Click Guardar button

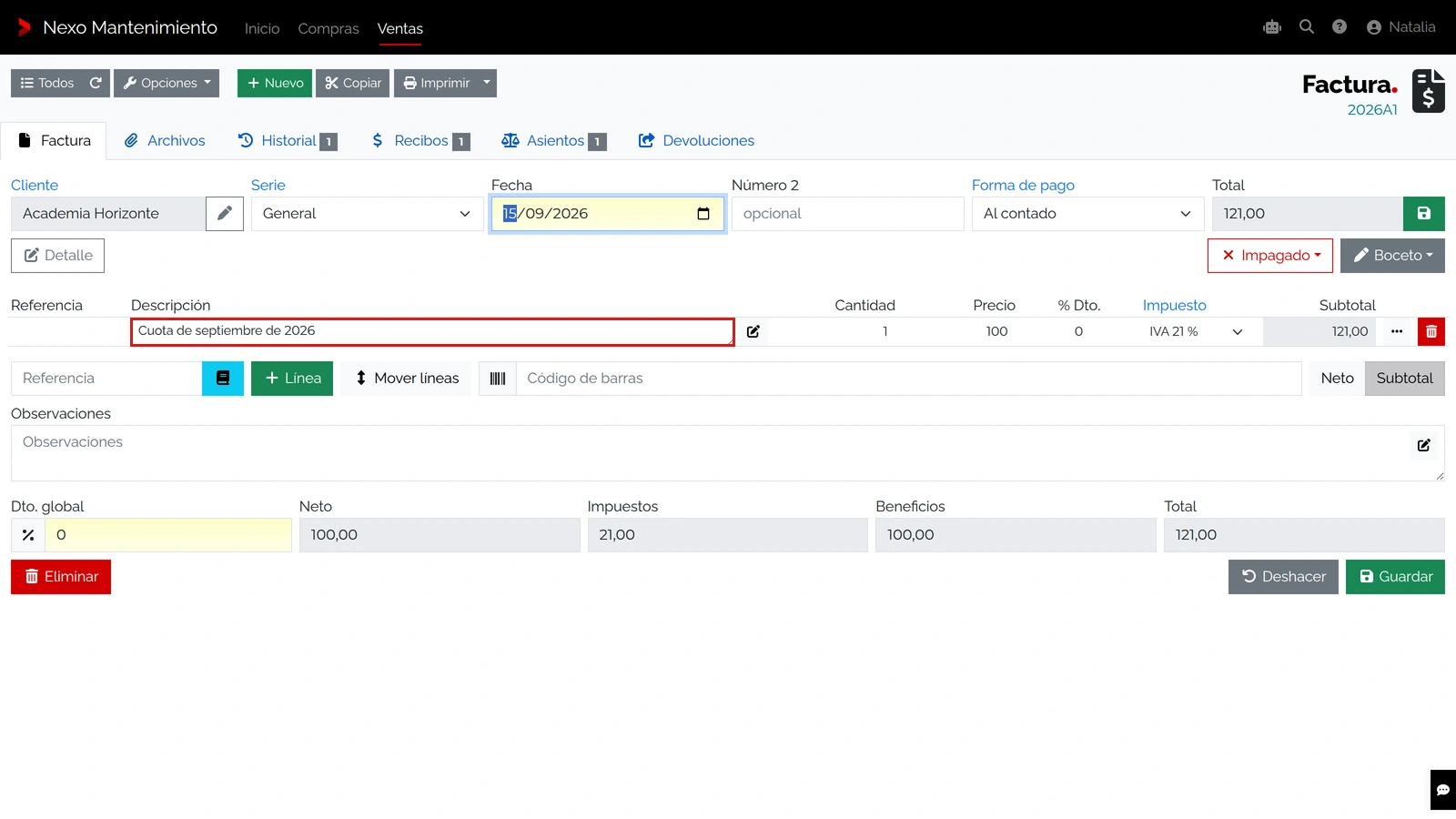point(1395,577)
